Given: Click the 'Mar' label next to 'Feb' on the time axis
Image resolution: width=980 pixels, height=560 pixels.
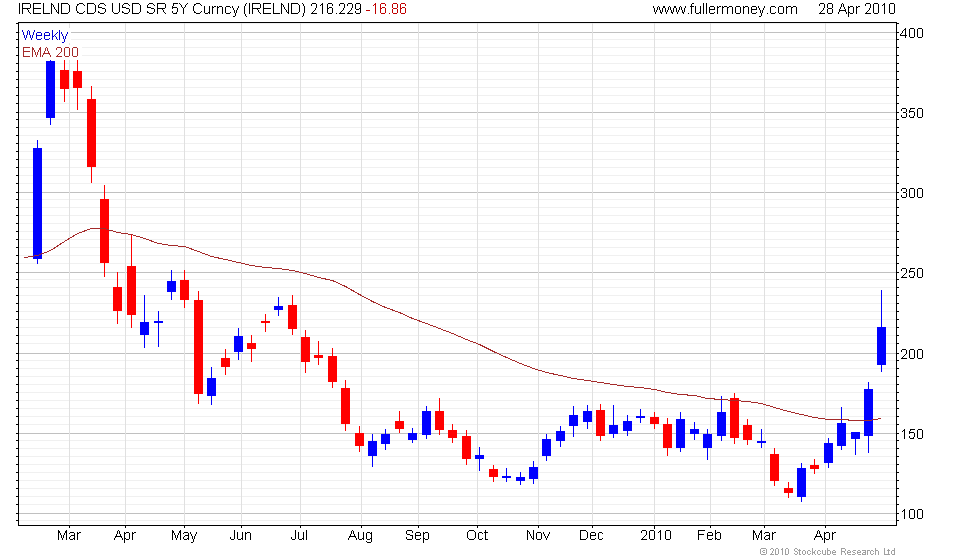Looking at the screenshot, I should click(x=764, y=536).
